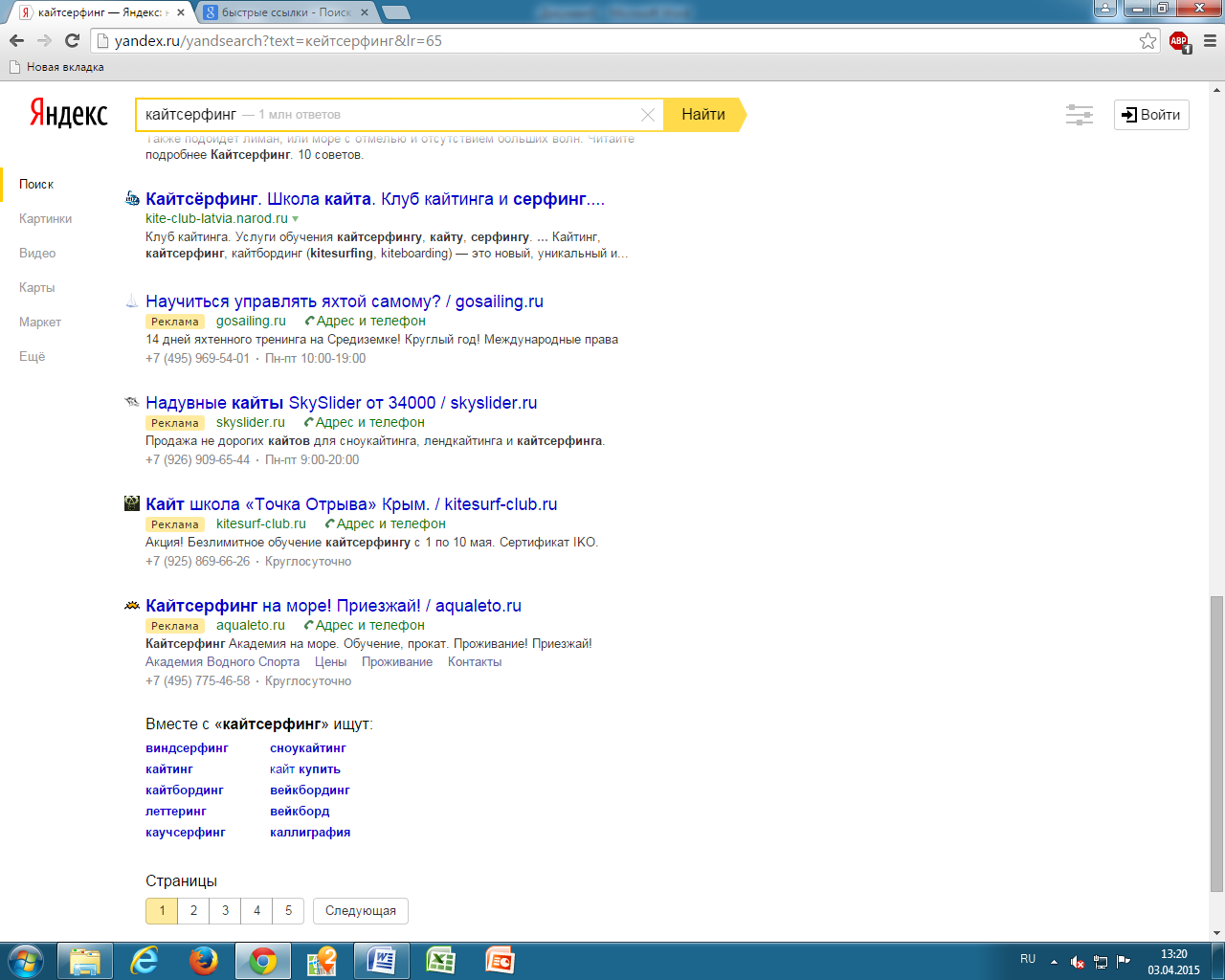The width and height of the screenshot is (1225, 980).
Task: Click the favicon beside the skyslider.ru ad
Action: pyautogui.click(x=133, y=402)
